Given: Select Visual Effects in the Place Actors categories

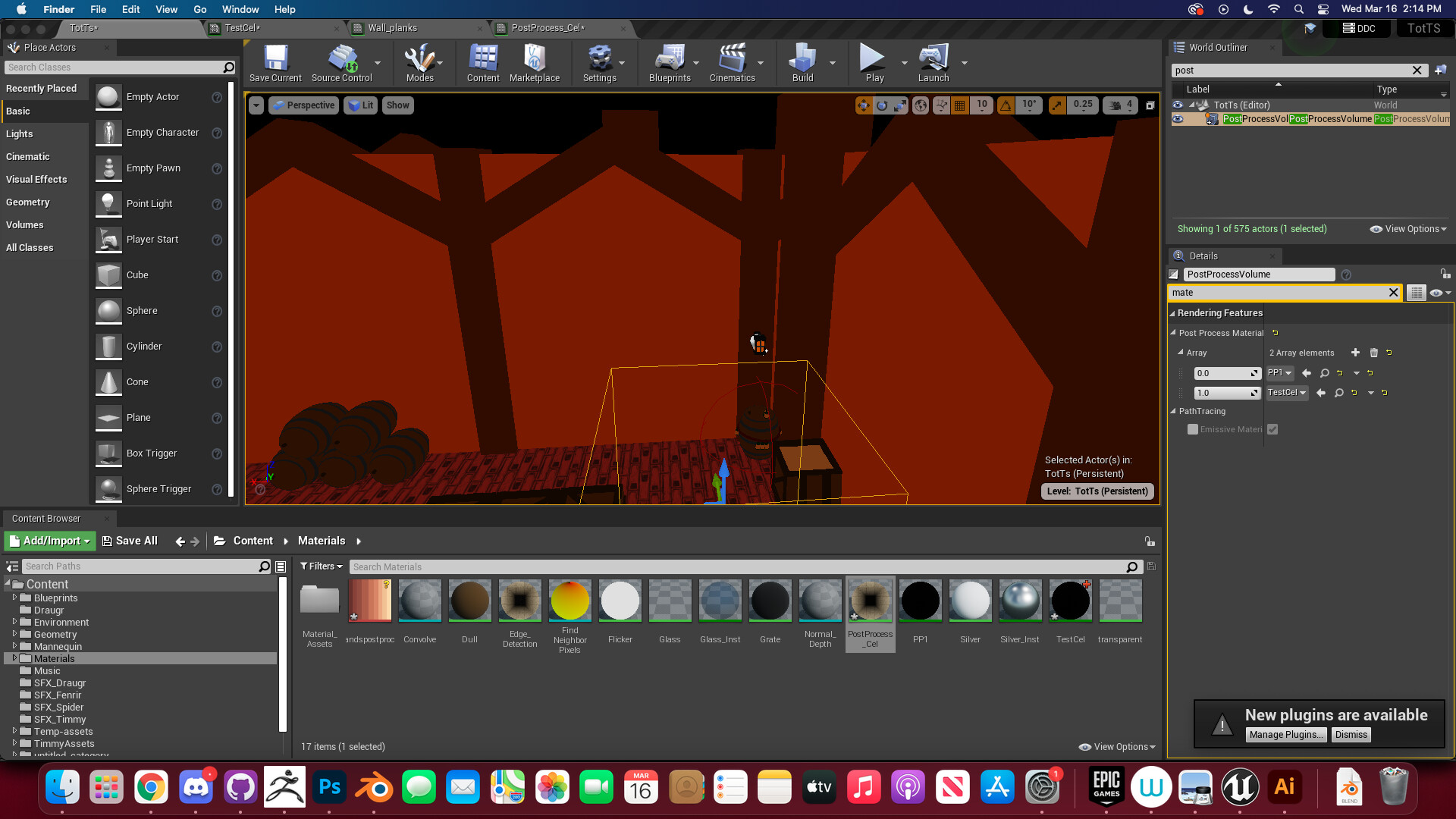Looking at the screenshot, I should pyautogui.click(x=36, y=180).
